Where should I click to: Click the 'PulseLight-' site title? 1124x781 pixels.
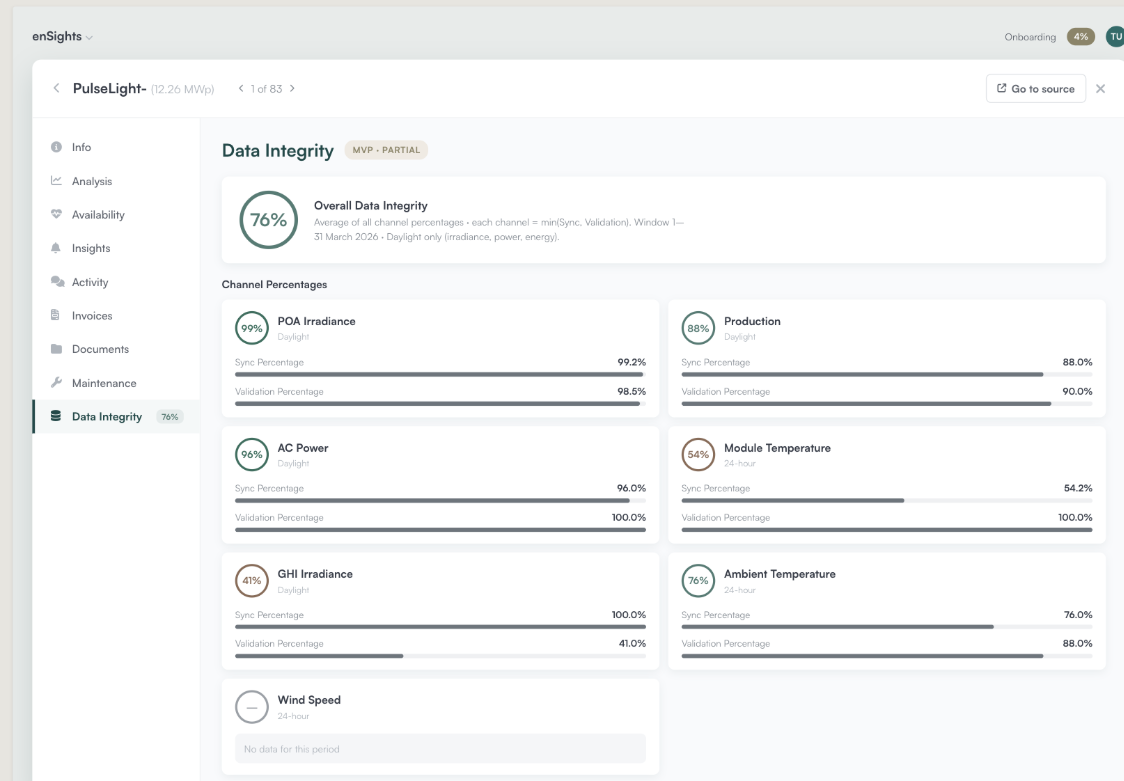tap(109, 88)
